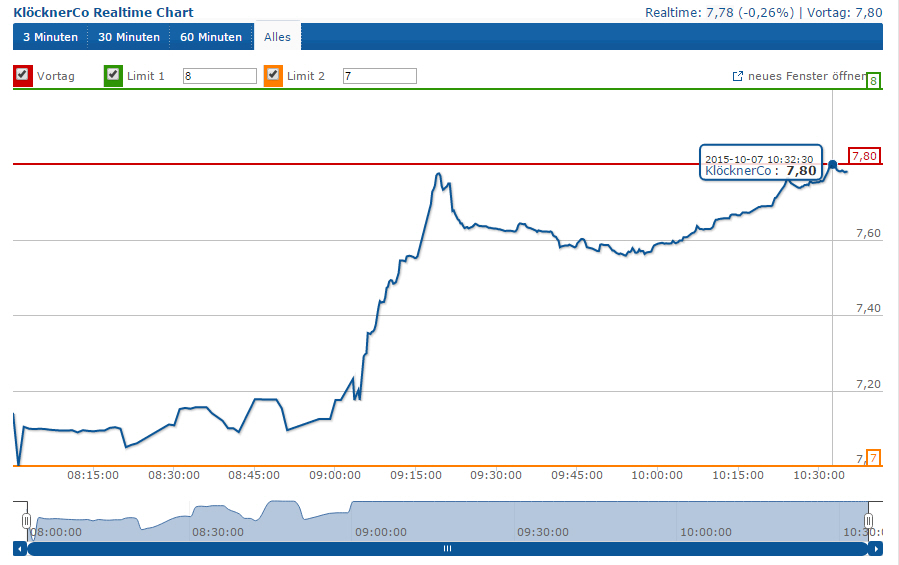Click the 10:00:00 time axis label on main chart
The image size is (899, 565).
657,475
